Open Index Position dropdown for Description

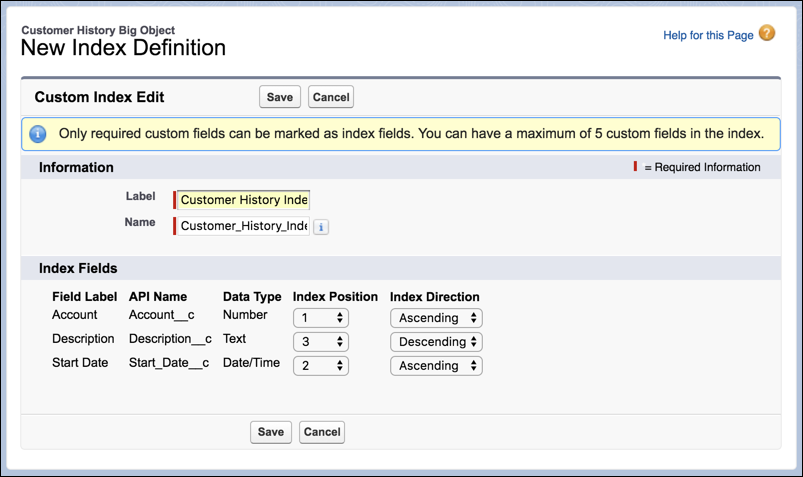tap(321, 342)
